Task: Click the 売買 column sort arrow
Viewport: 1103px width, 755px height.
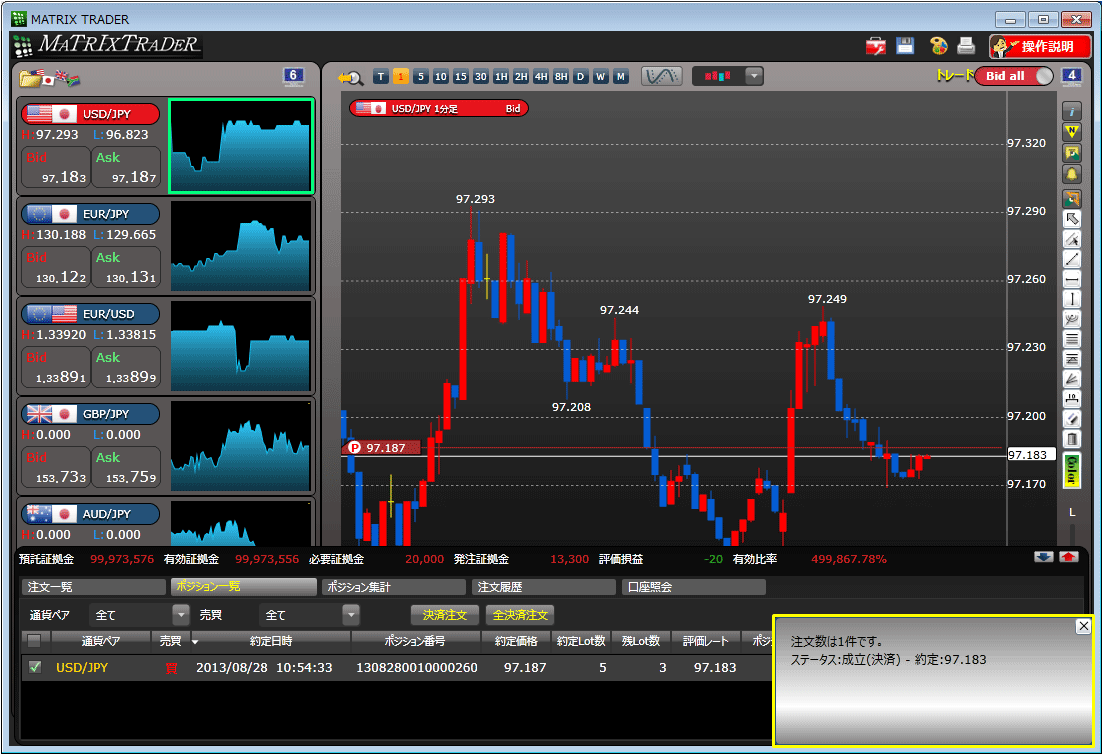Action: pos(195,642)
